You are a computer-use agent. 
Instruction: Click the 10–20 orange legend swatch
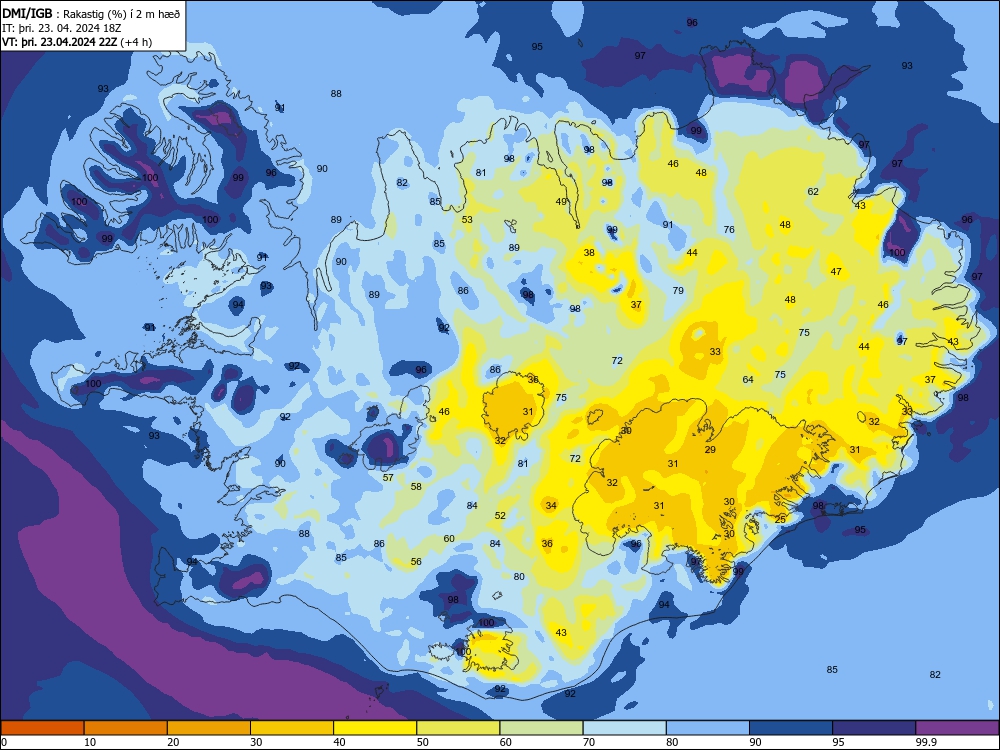pyautogui.click(x=126, y=728)
